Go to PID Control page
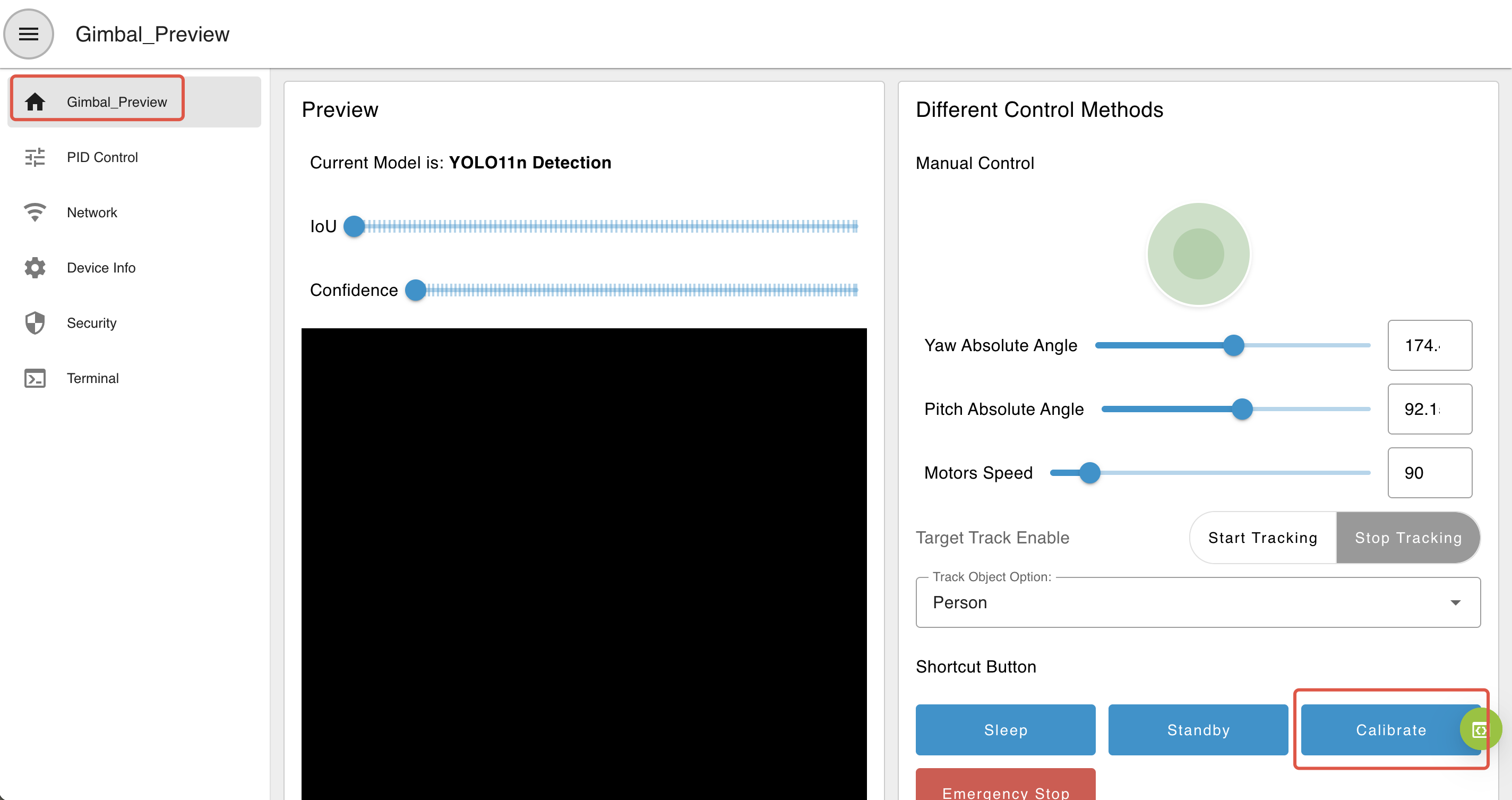This screenshot has height=800, width=1512. tap(134, 157)
